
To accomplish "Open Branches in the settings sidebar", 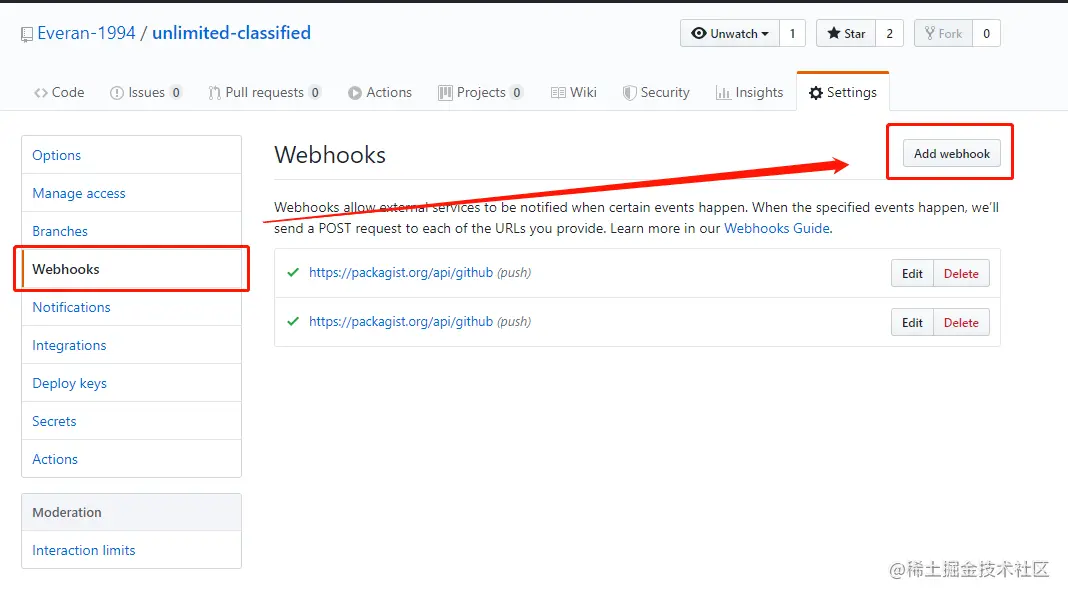I will pos(131,232).
